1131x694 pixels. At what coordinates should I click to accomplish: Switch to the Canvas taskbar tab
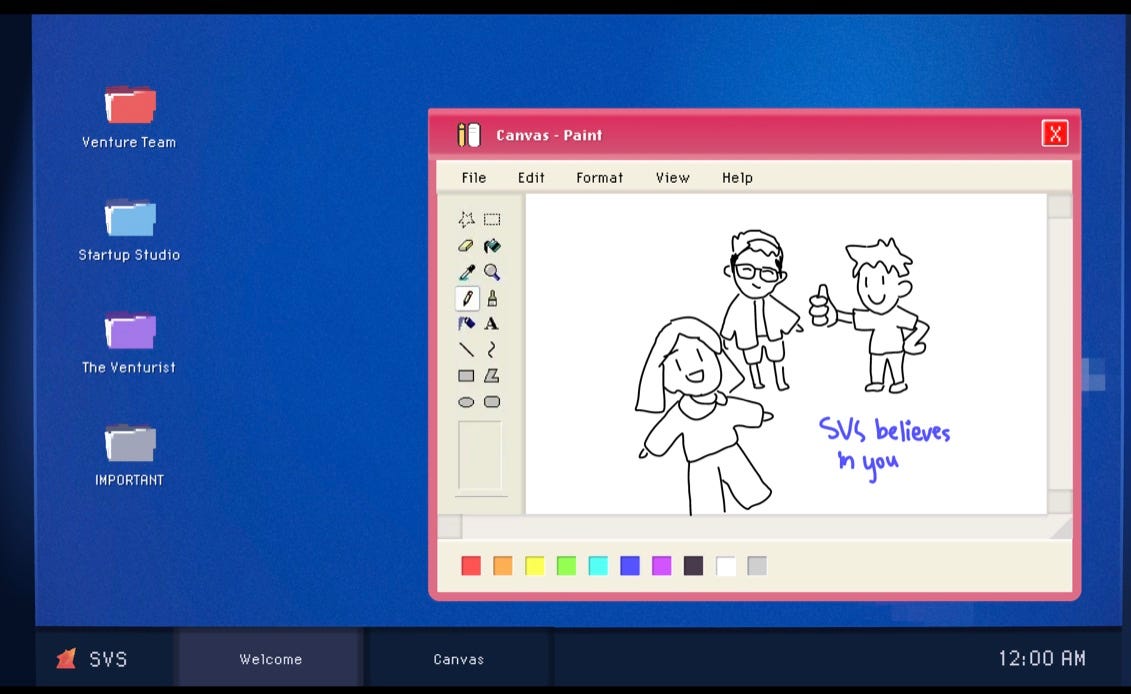pyautogui.click(x=459, y=658)
